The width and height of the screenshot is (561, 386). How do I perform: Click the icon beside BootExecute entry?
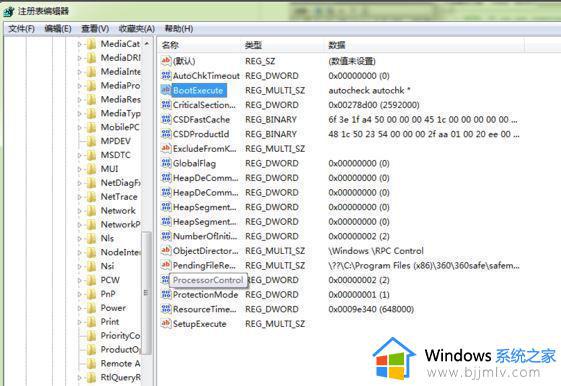[166, 90]
